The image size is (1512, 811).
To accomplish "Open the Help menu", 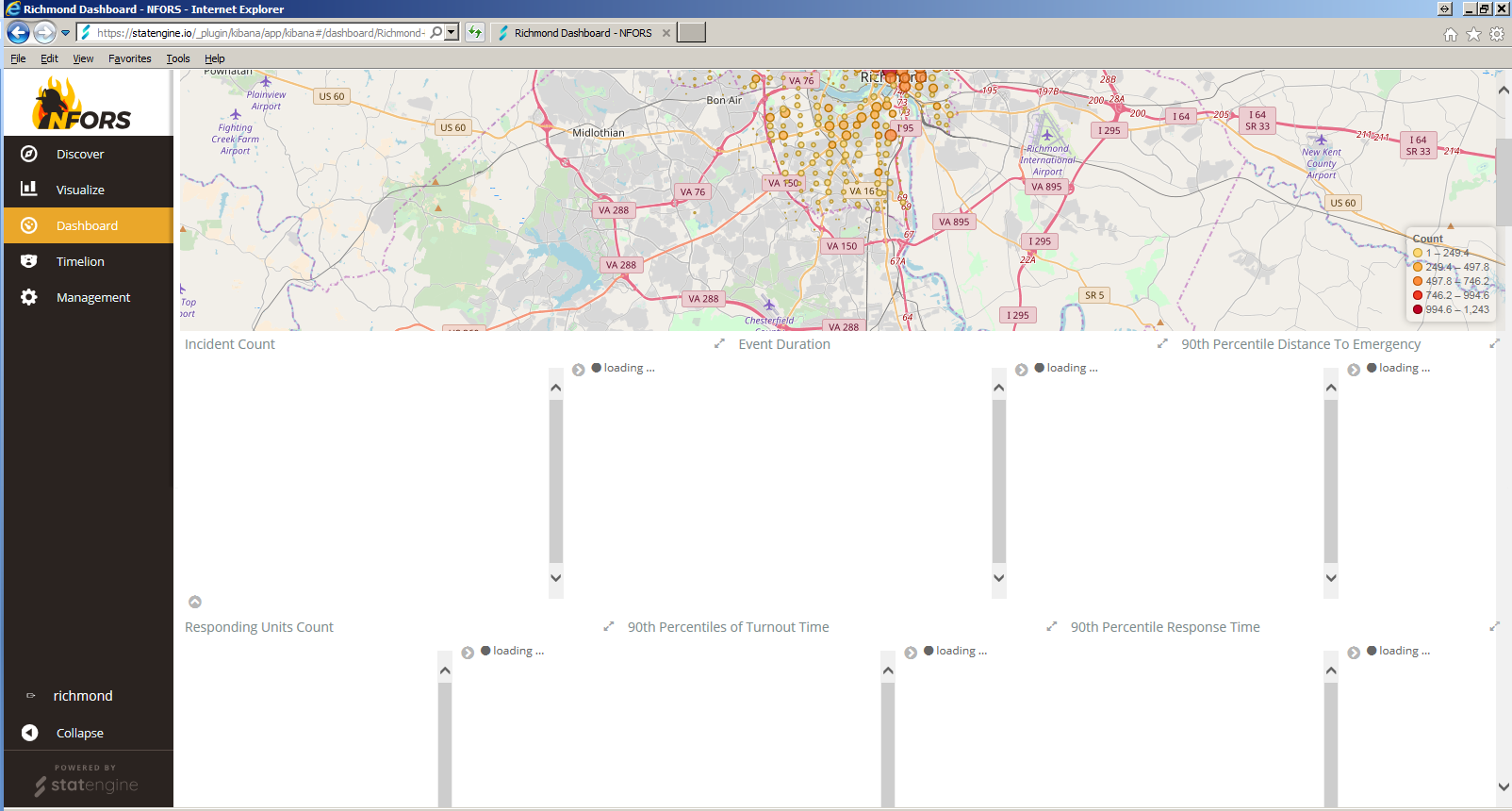I will point(215,58).
